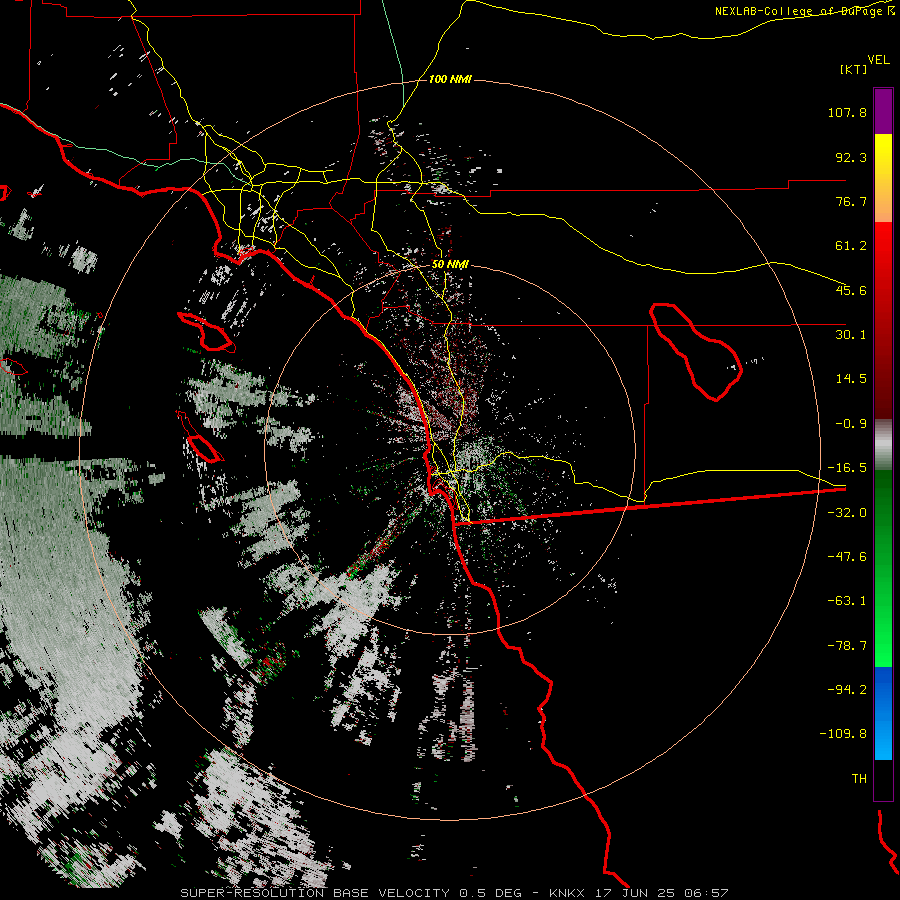Click the 100 NMI range ring label
This screenshot has height=900, width=900.
point(450,79)
